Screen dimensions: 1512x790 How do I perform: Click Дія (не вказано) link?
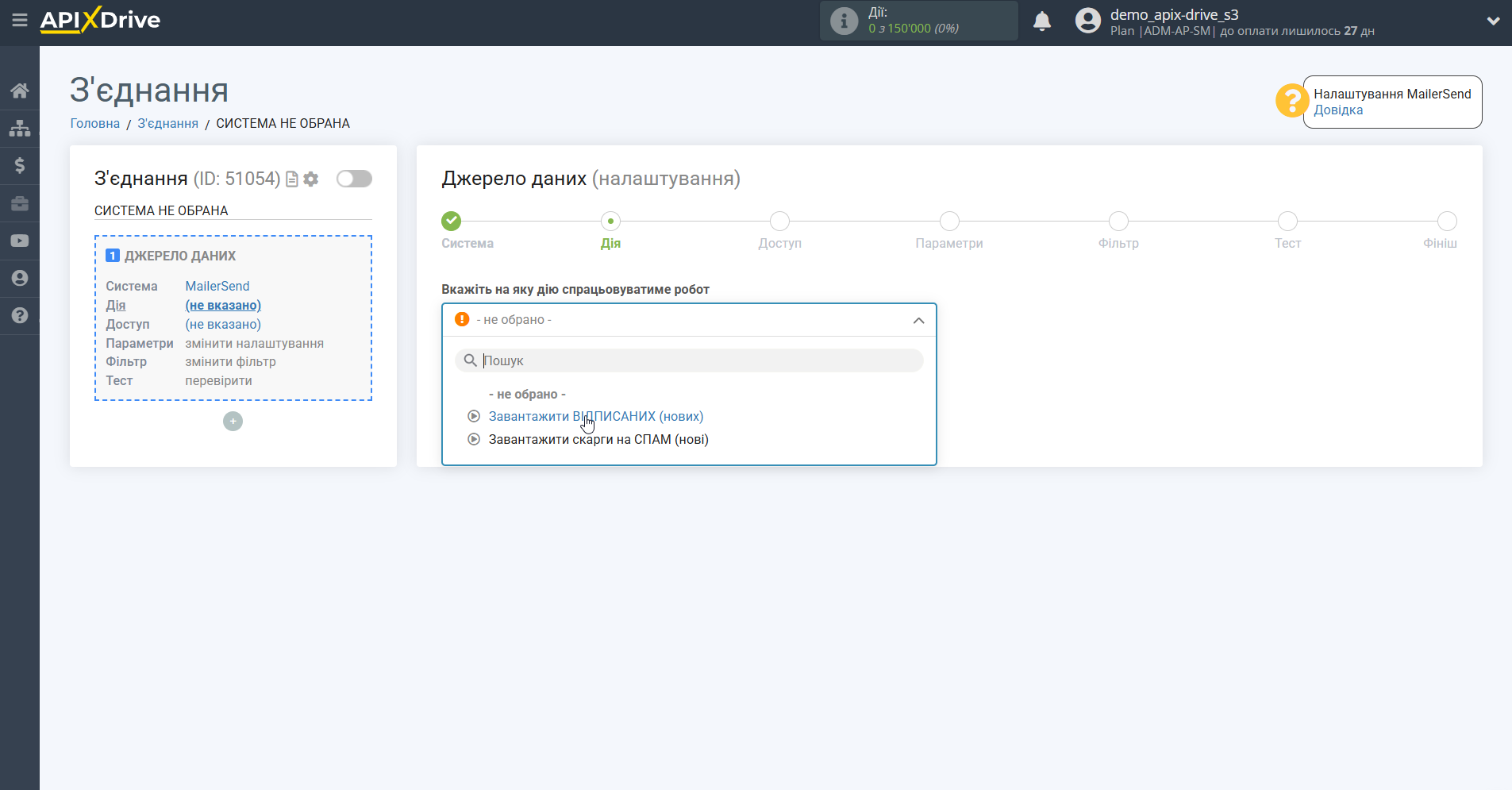click(223, 305)
